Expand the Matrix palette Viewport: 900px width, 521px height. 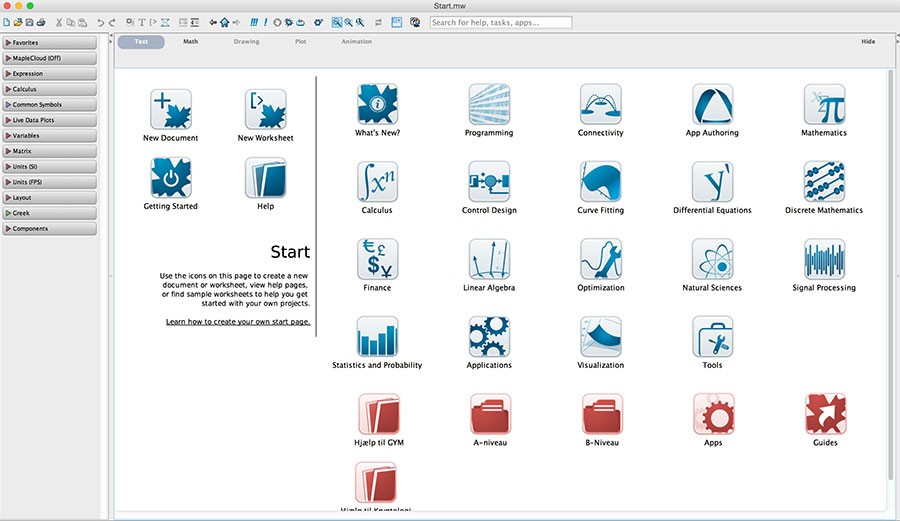49,151
